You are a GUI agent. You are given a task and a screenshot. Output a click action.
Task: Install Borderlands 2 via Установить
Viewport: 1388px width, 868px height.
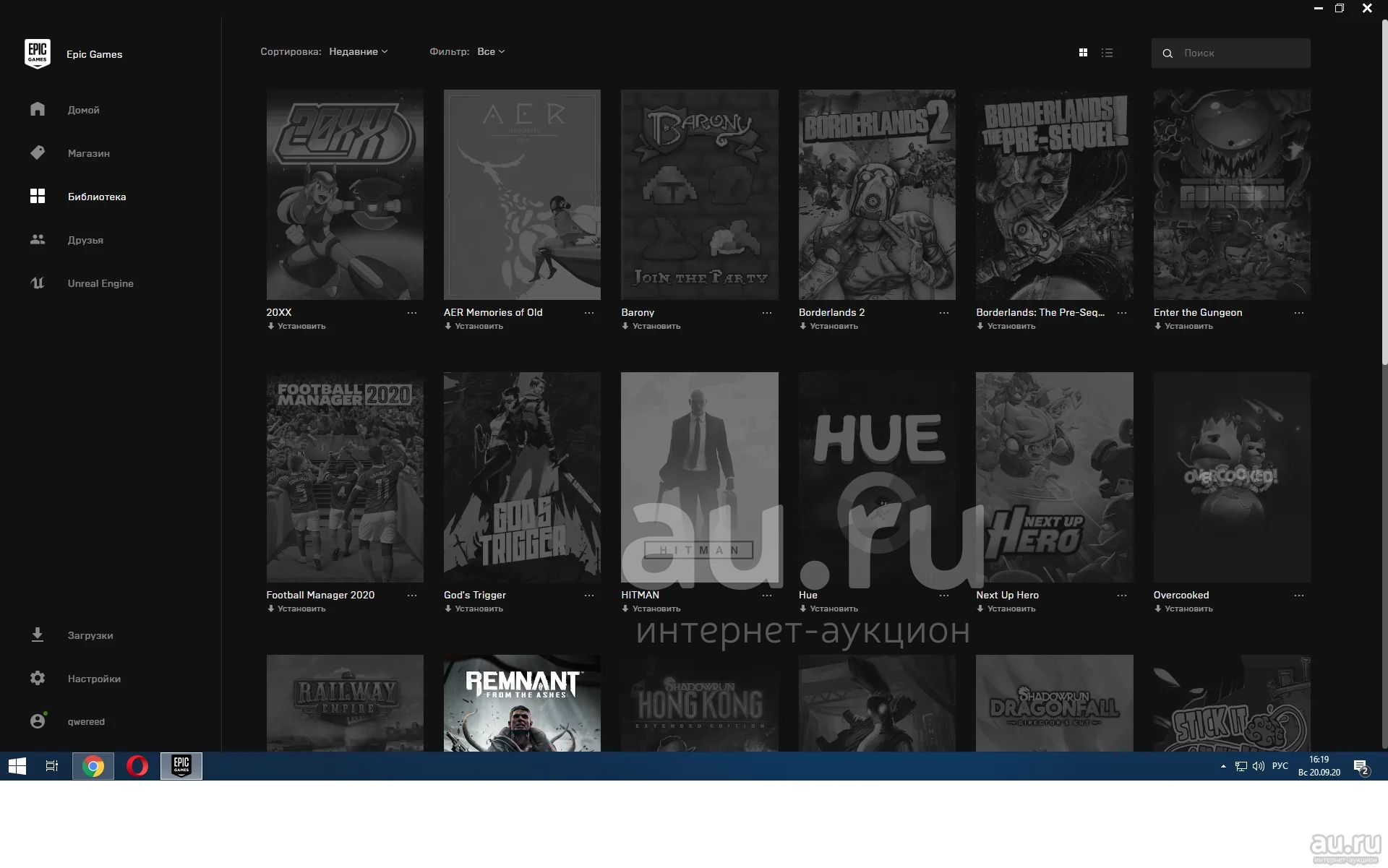[828, 326]
